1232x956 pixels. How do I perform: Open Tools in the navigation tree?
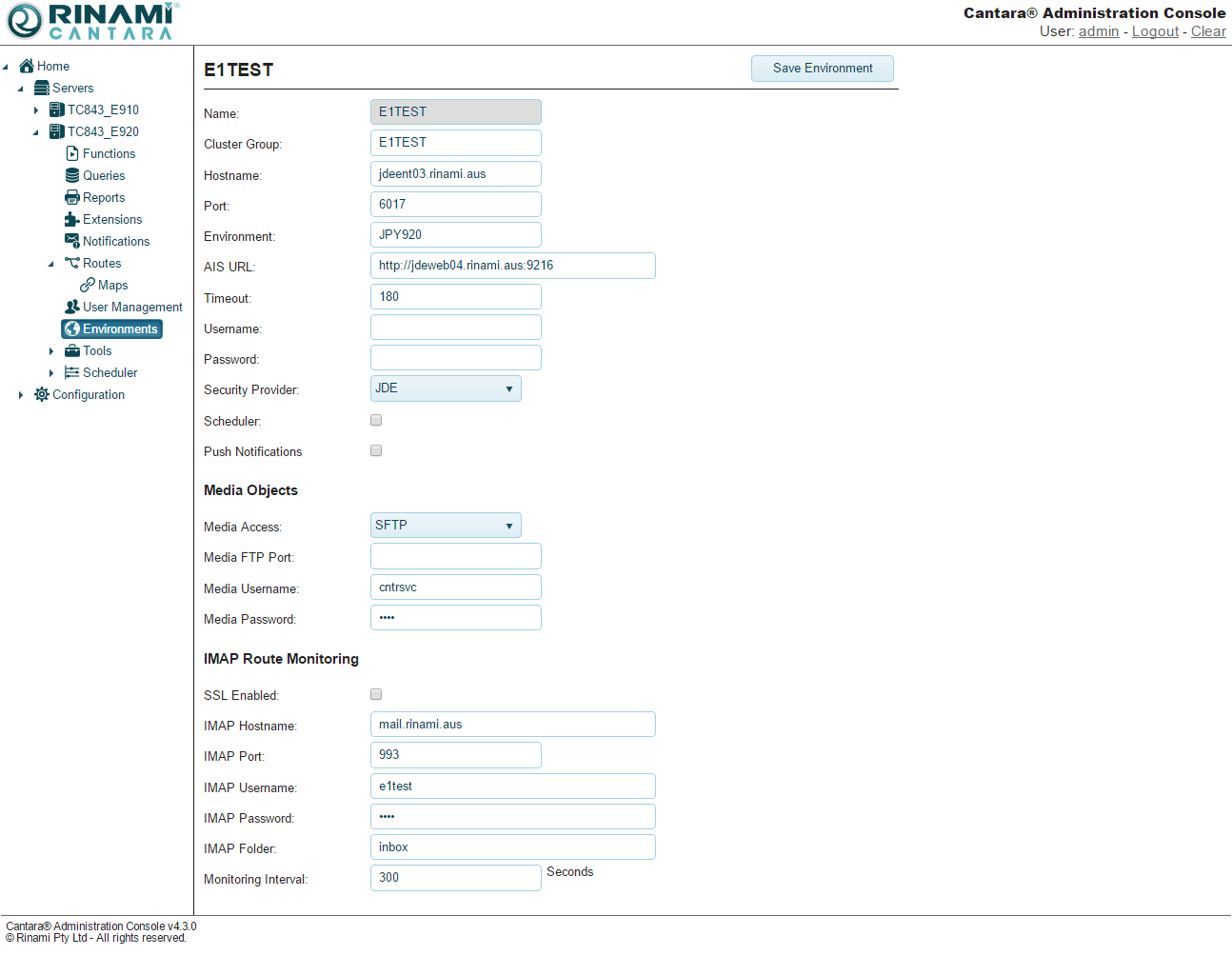point(97,350)
